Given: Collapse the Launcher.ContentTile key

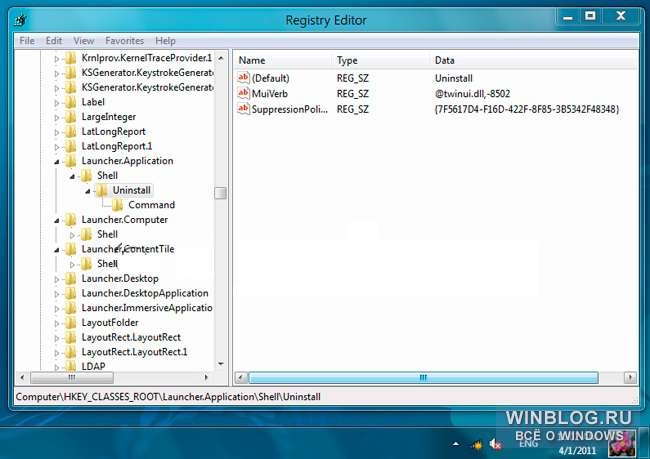Looking at the screenshot, I should 57,250.
